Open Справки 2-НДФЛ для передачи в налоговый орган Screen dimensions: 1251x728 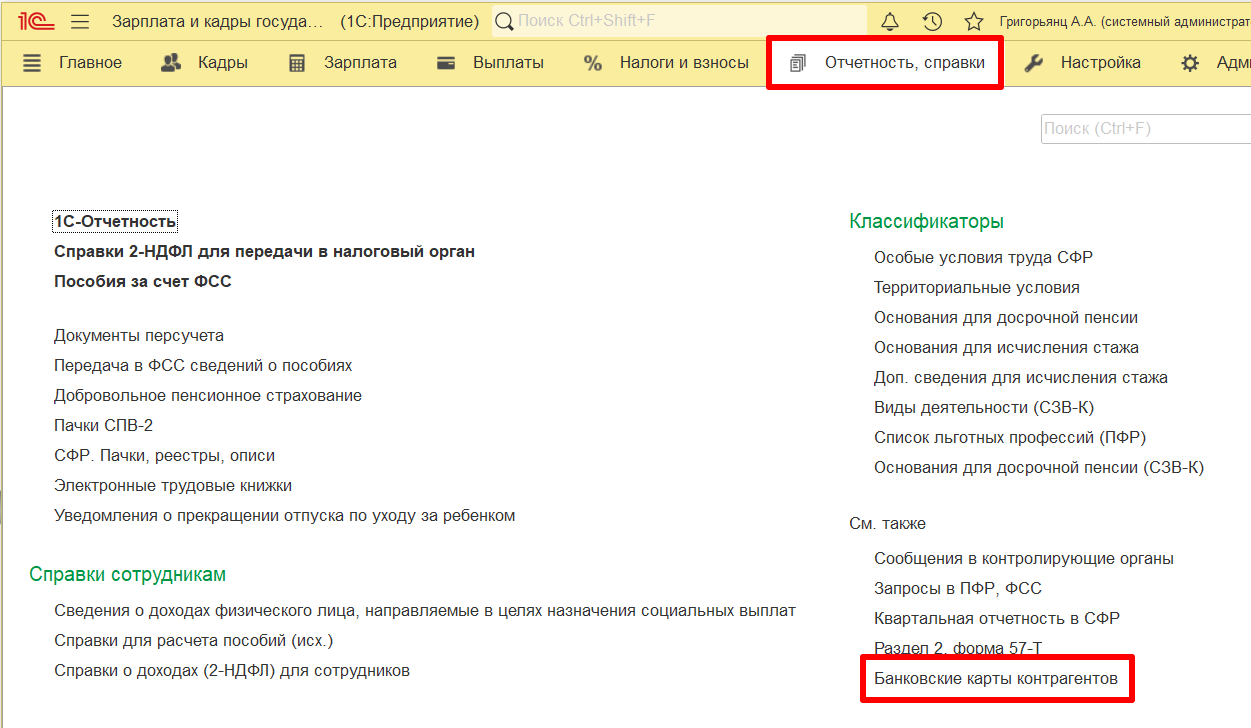(264, 252)
